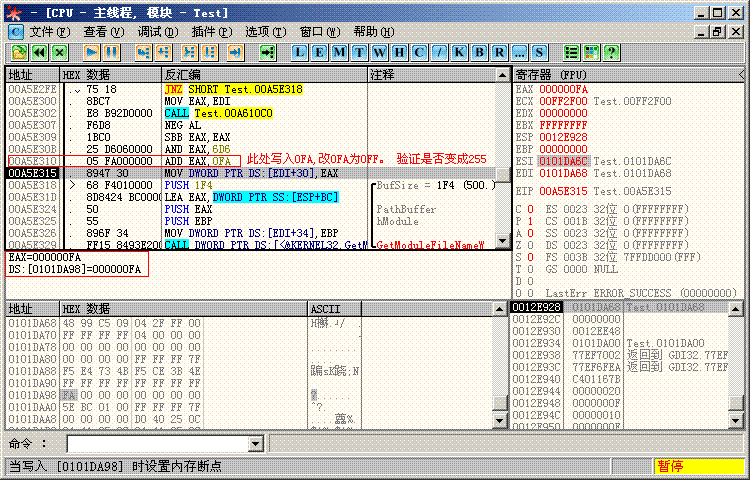Open the 帮助(H) menu
Screen dimensions: 750x480
tap(374, 32)
